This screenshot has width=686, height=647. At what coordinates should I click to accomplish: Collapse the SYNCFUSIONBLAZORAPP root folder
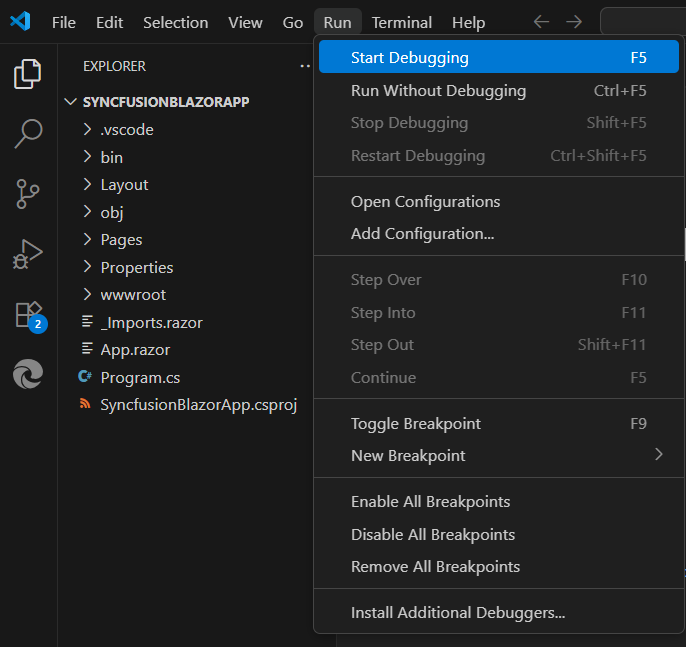pos(165,102)
